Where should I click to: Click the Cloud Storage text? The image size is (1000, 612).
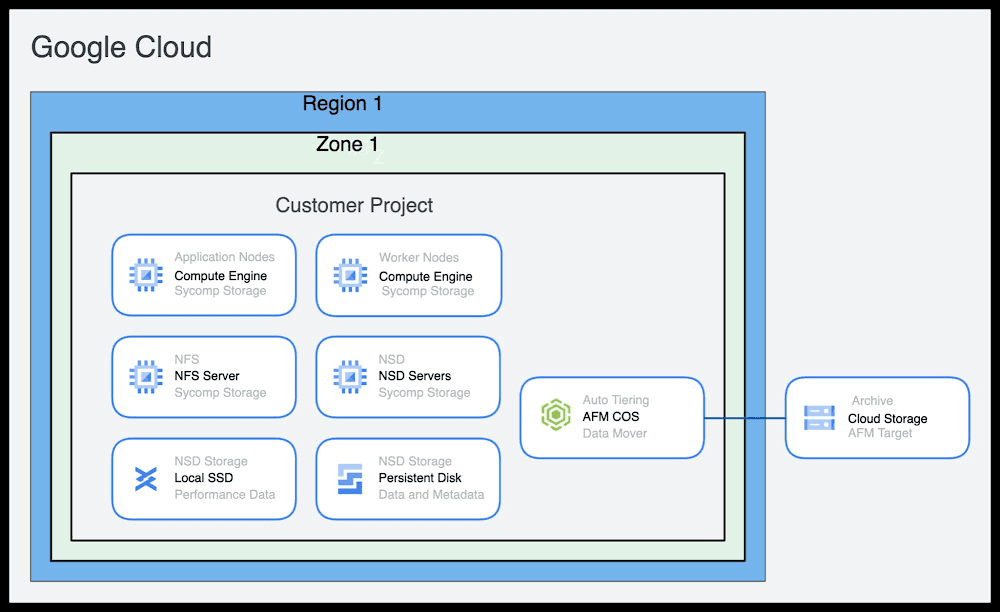[888, 419]
